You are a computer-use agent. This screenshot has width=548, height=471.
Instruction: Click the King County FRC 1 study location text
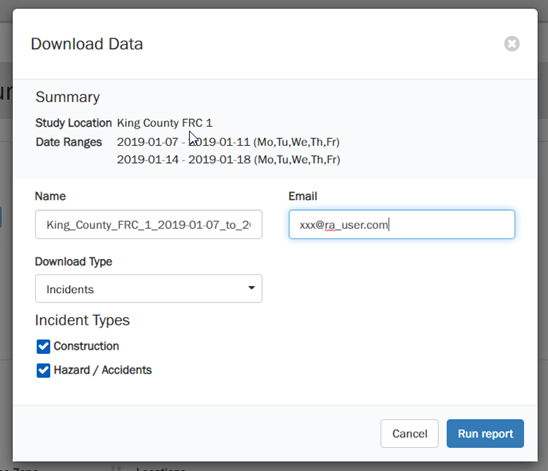[165, 123]
